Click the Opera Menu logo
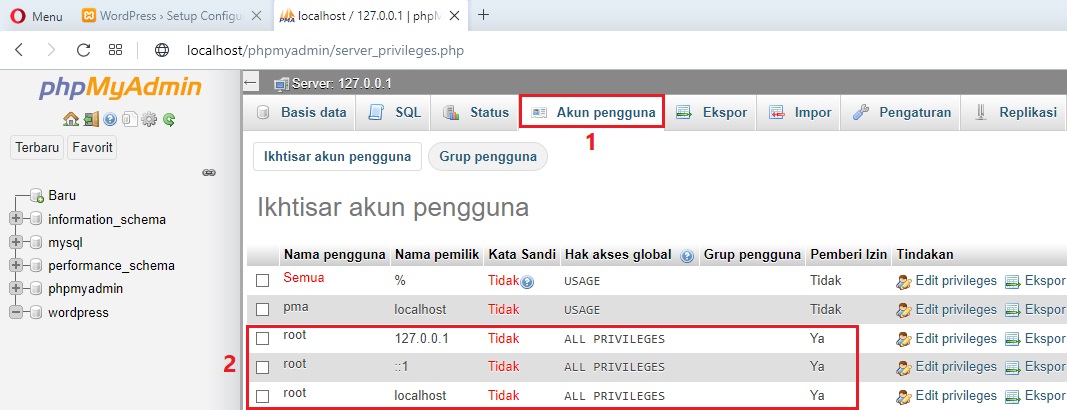 tap(19, 16)
